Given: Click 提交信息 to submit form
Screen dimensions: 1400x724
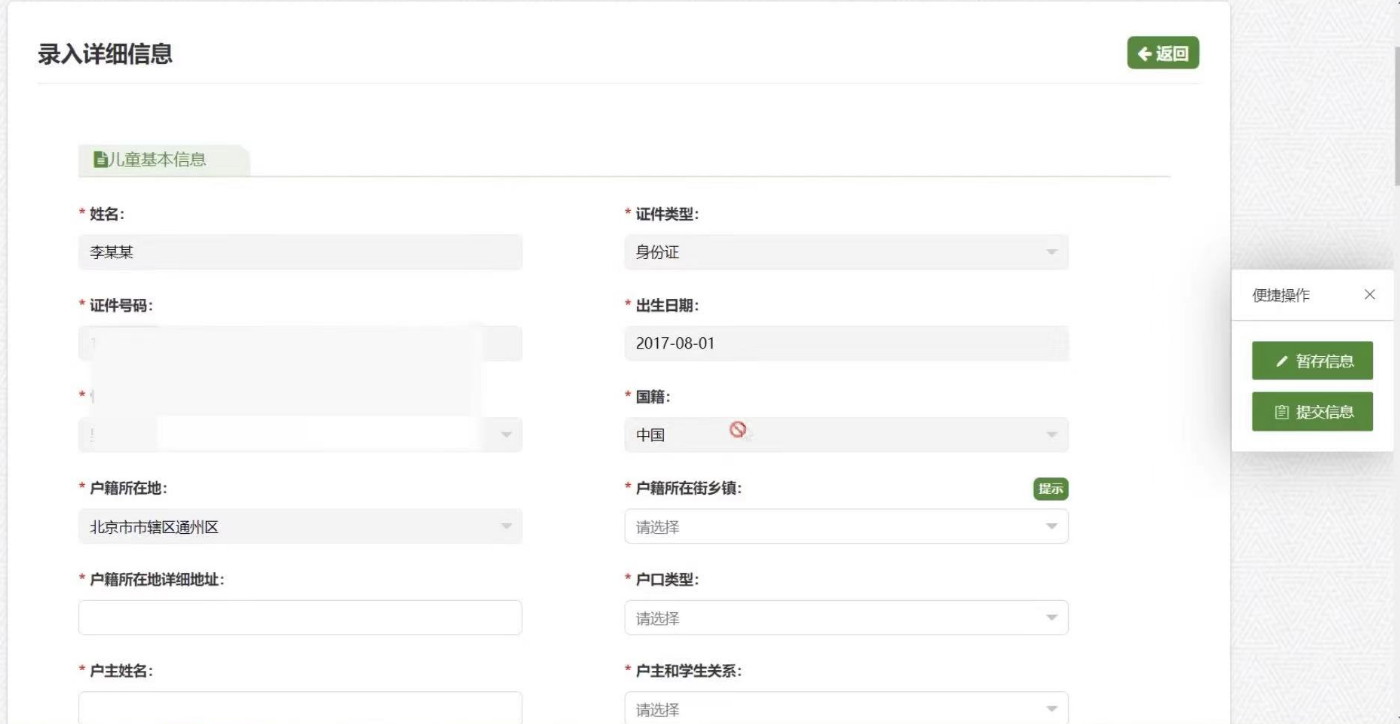Looking at the screenshot, I should pyautogui.click(x=1312, y=412).
